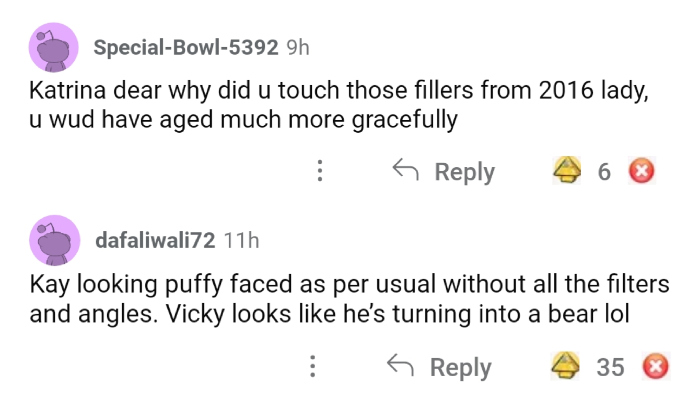
Task: Click the vote count 6
Action: click(x=604, y=172)
